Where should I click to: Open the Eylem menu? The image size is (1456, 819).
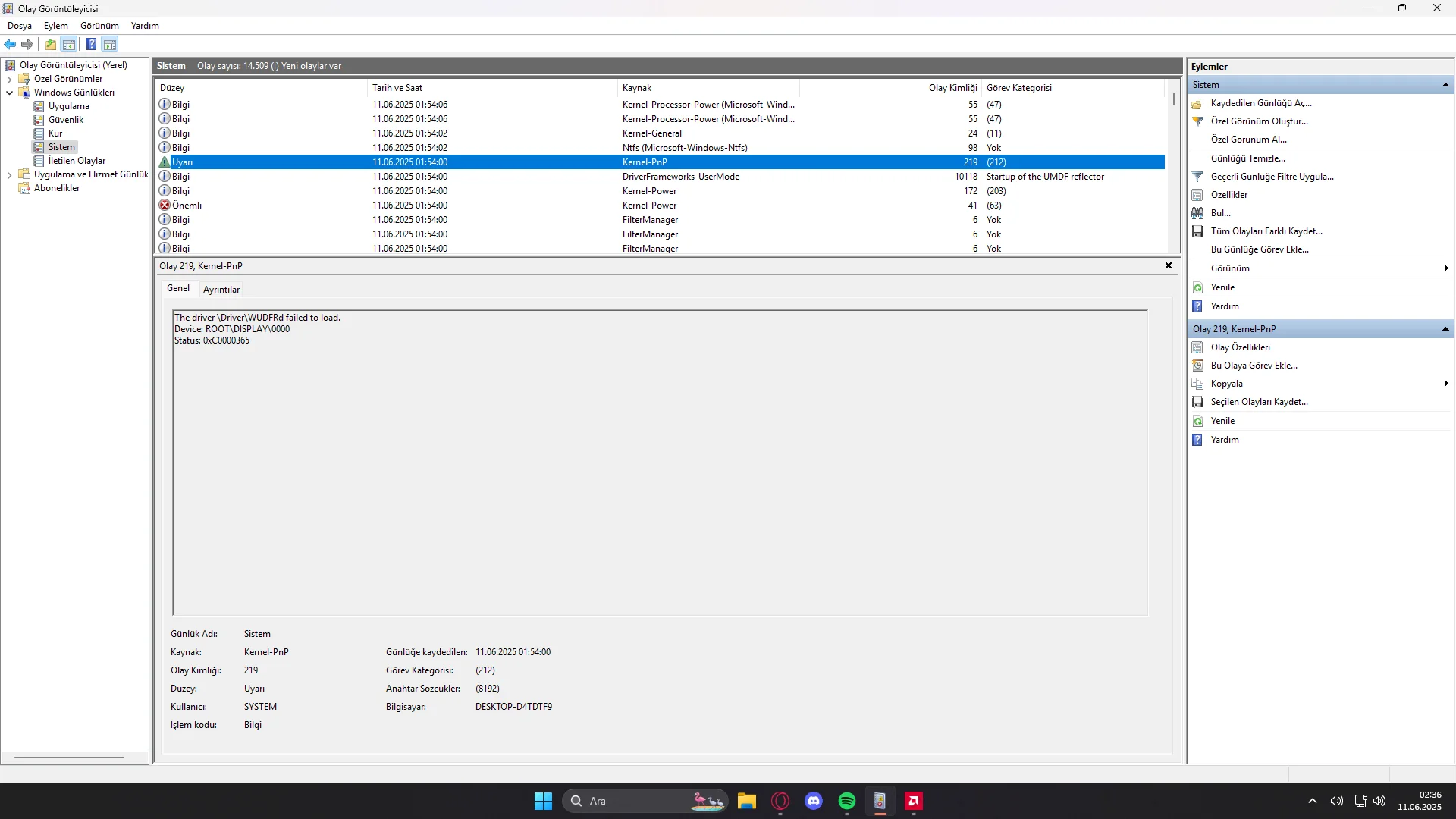click(55, 26)
